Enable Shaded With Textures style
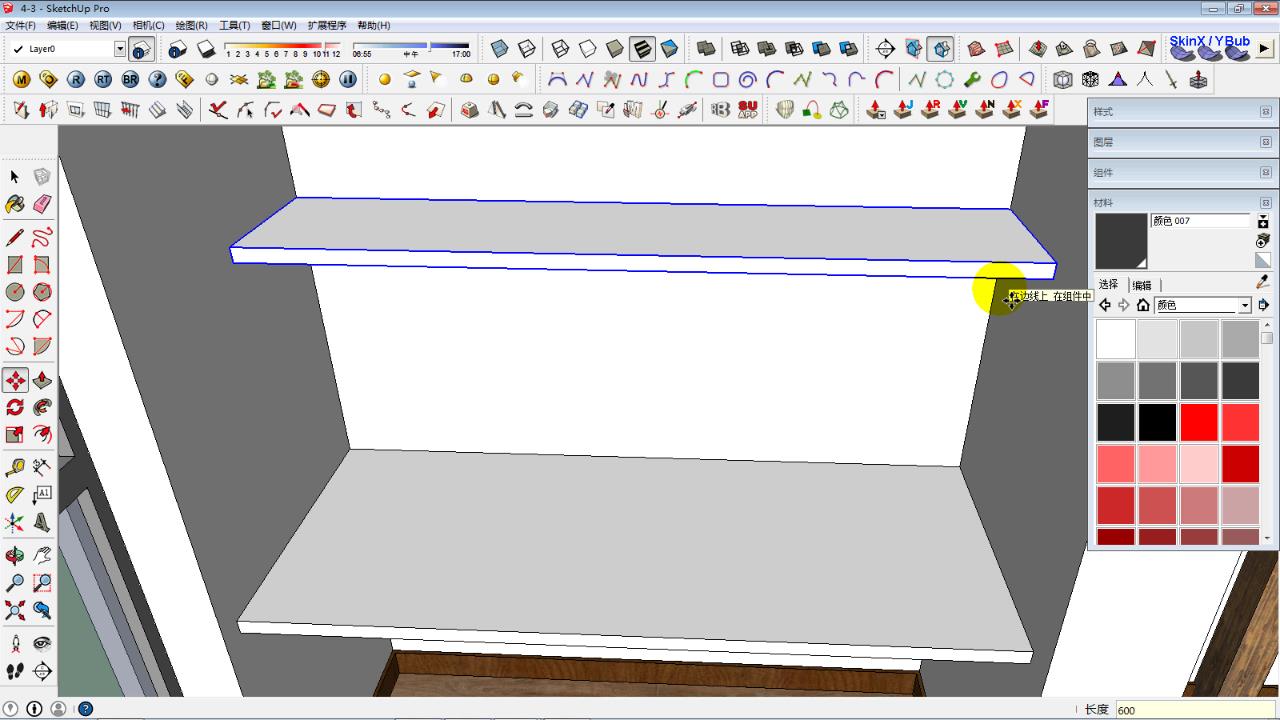 (x=642, y=48)
